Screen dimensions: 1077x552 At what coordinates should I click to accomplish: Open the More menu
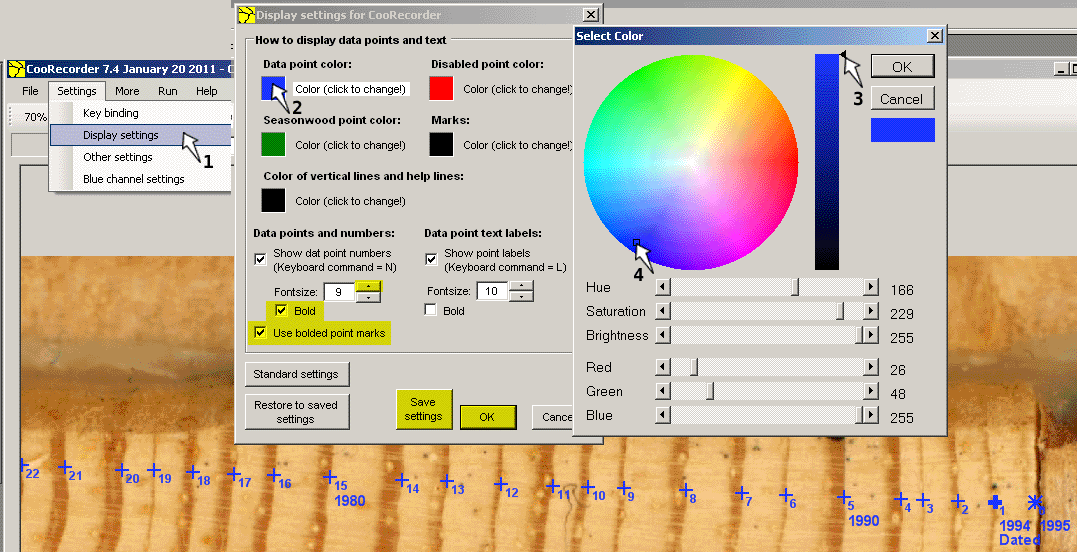[x=127, y=91]
